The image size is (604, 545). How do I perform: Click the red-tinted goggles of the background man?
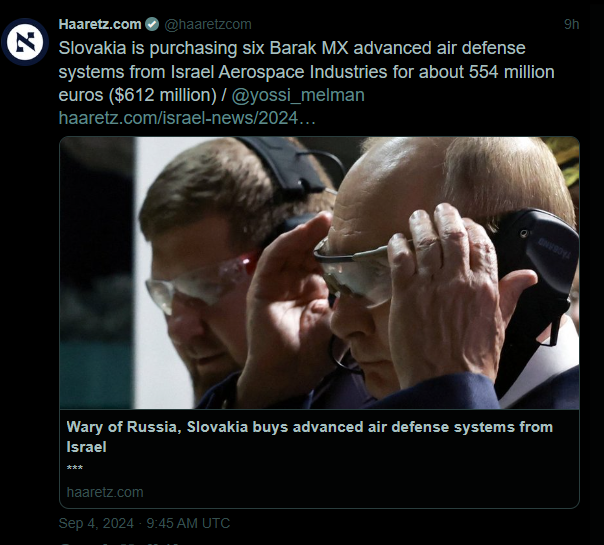pyautogui.click(x=201, y=280)
